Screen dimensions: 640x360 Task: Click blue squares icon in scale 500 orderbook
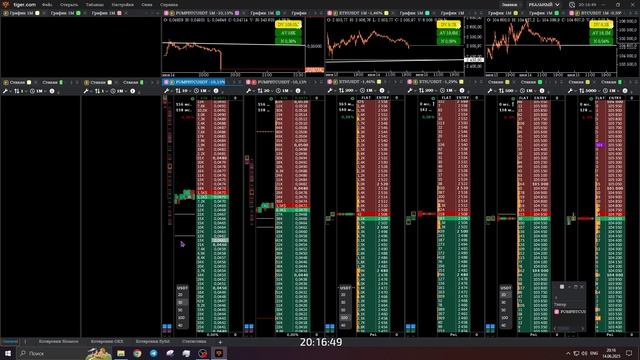[491, 327]
